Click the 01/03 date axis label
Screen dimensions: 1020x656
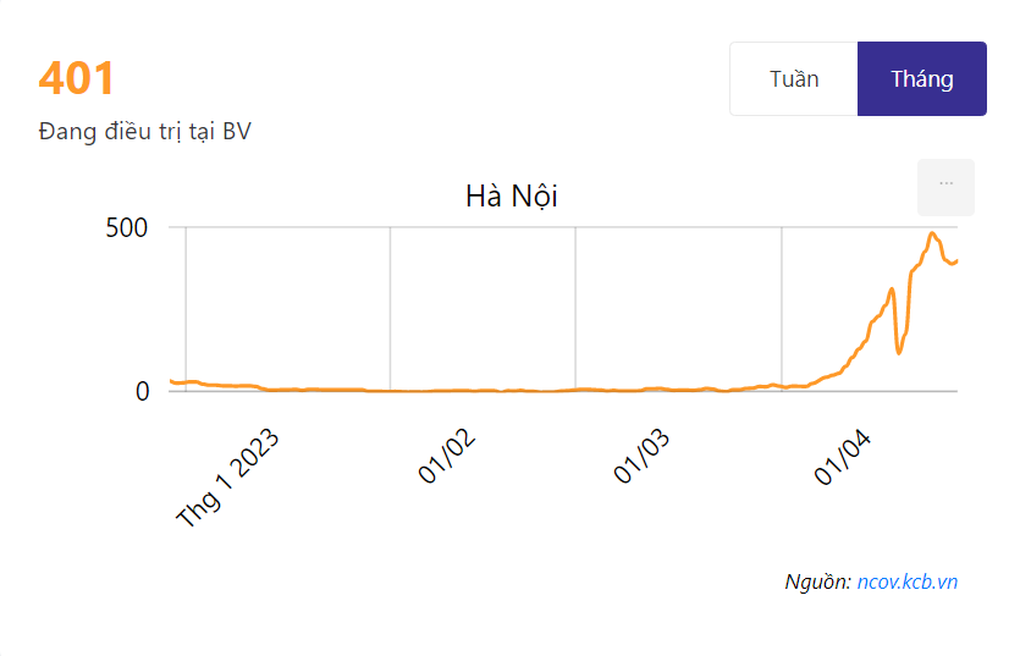click(641, 456)
